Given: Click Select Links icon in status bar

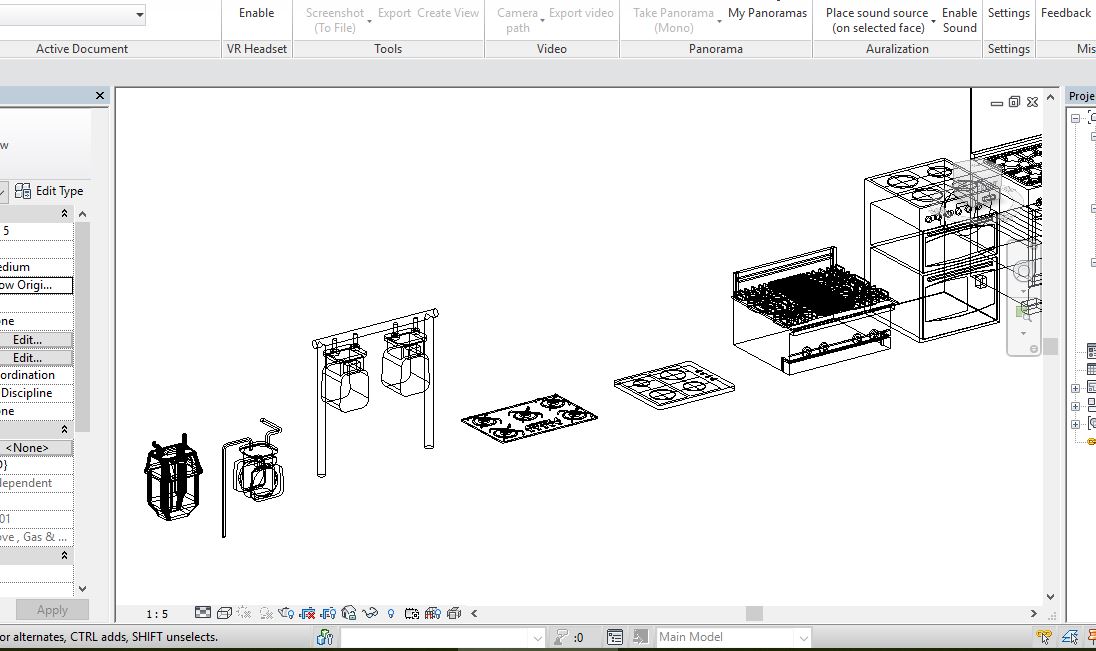Looking at the screenshot, I should click(x=1043, y=637).
